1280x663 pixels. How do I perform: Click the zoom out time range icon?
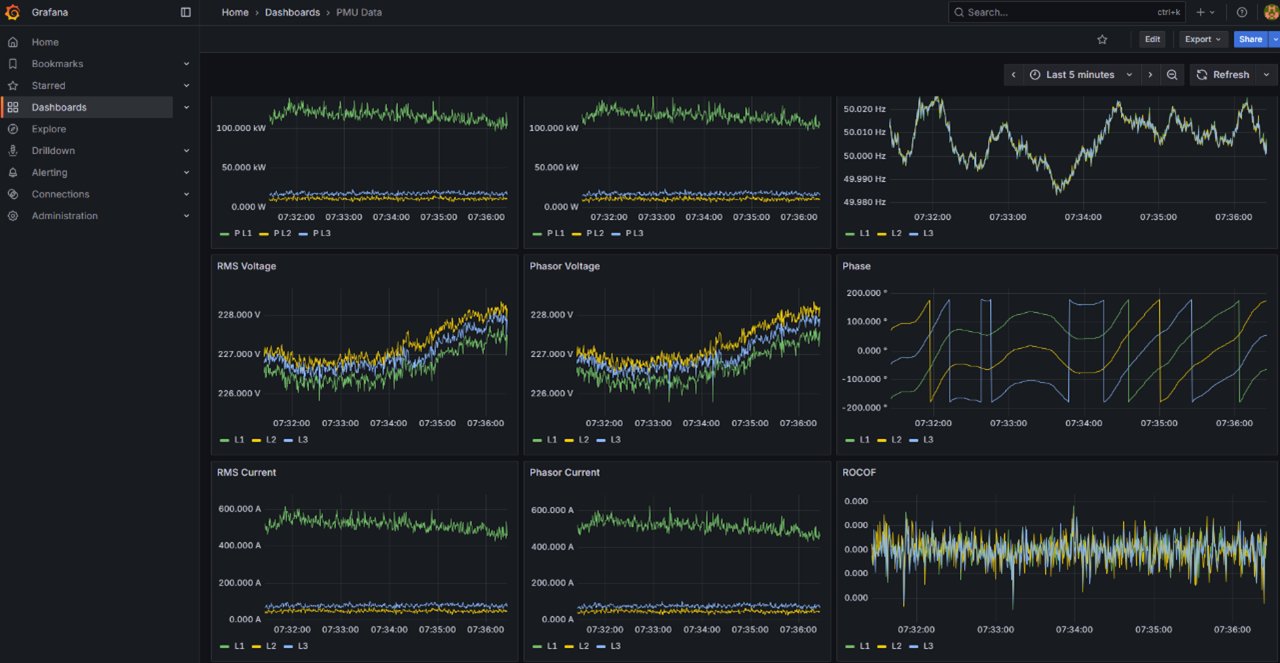(x=1172, y=75)
